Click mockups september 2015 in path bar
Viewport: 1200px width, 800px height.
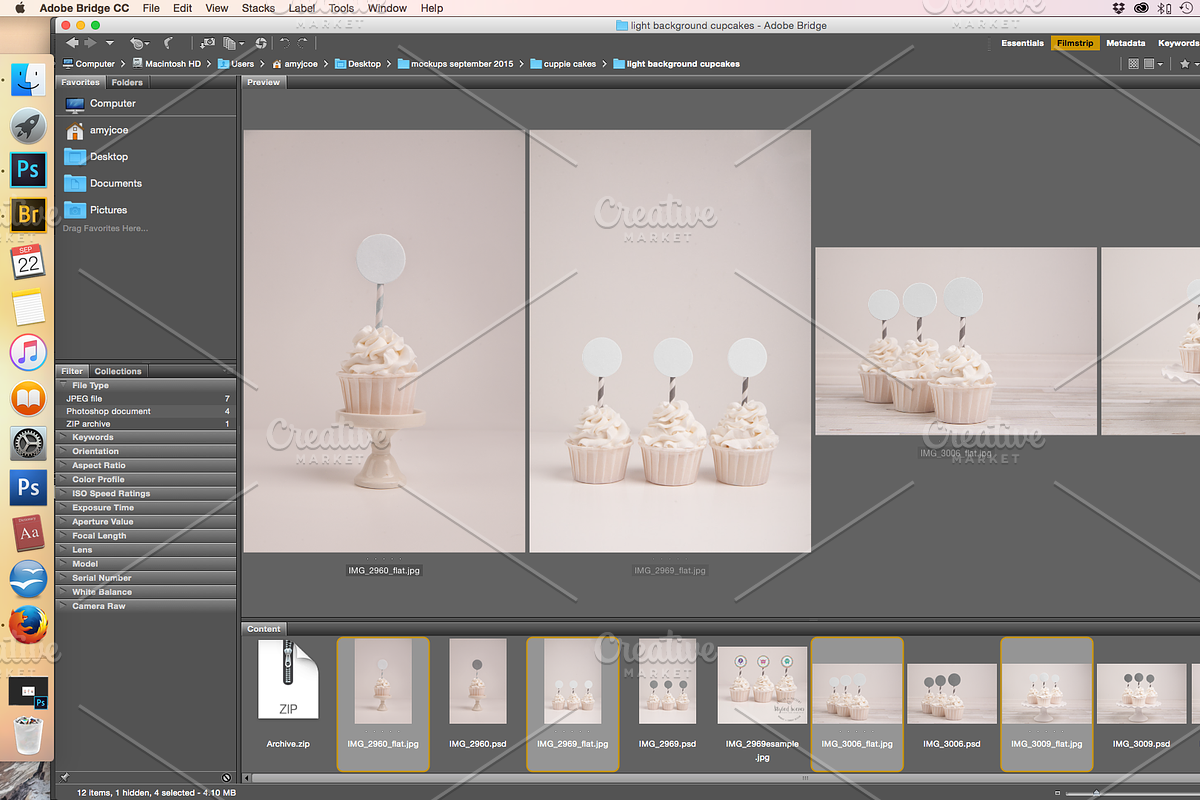455,64
